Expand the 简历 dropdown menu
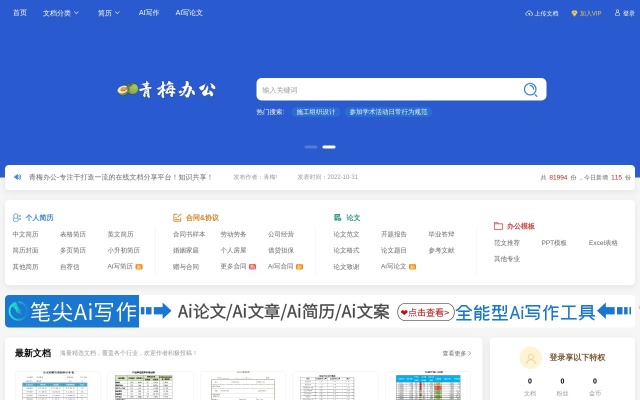This screenshot has height=400, width=640. [x=109, y=13]
